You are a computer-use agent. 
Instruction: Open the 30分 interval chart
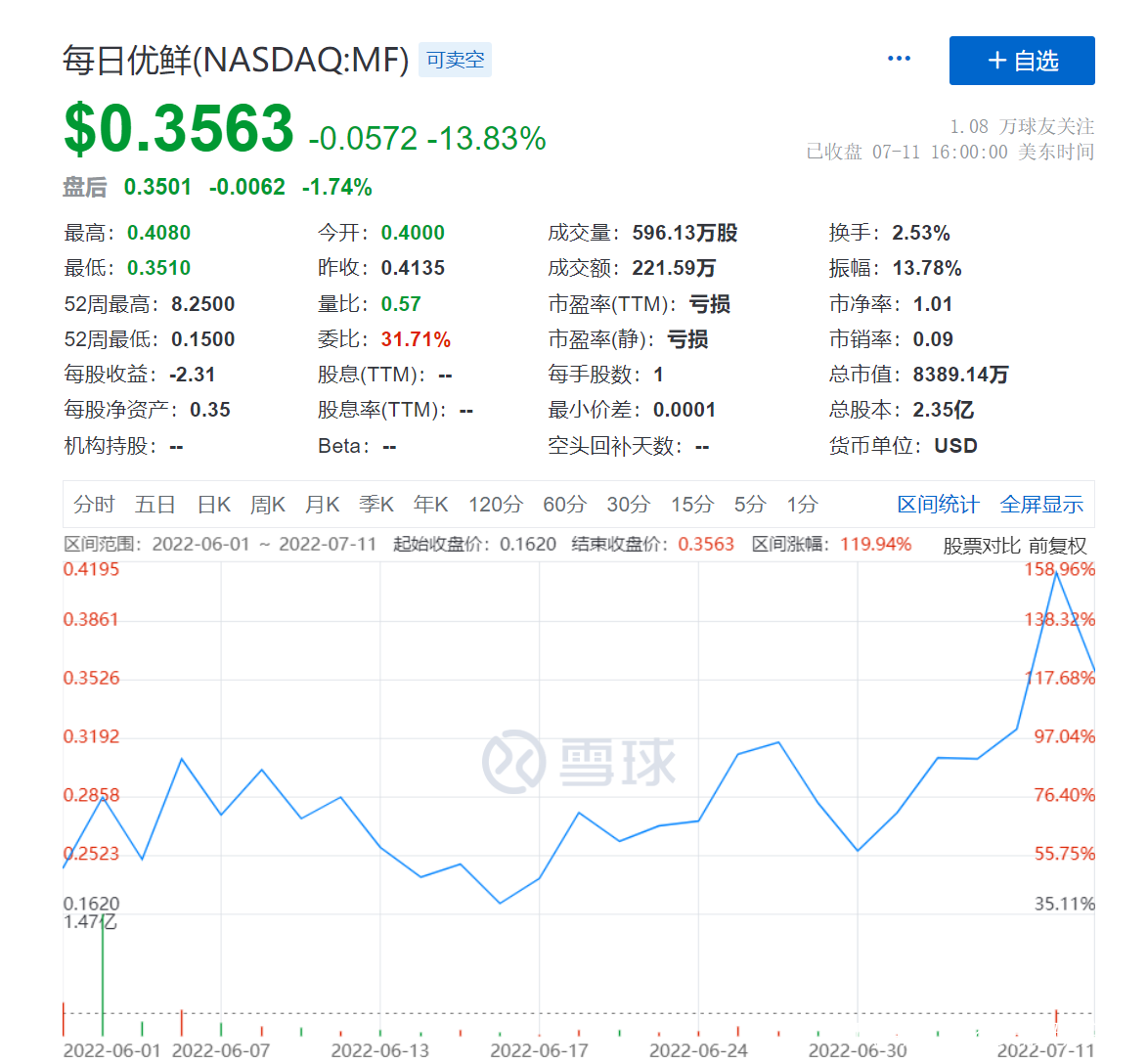(x=628, y=504)
